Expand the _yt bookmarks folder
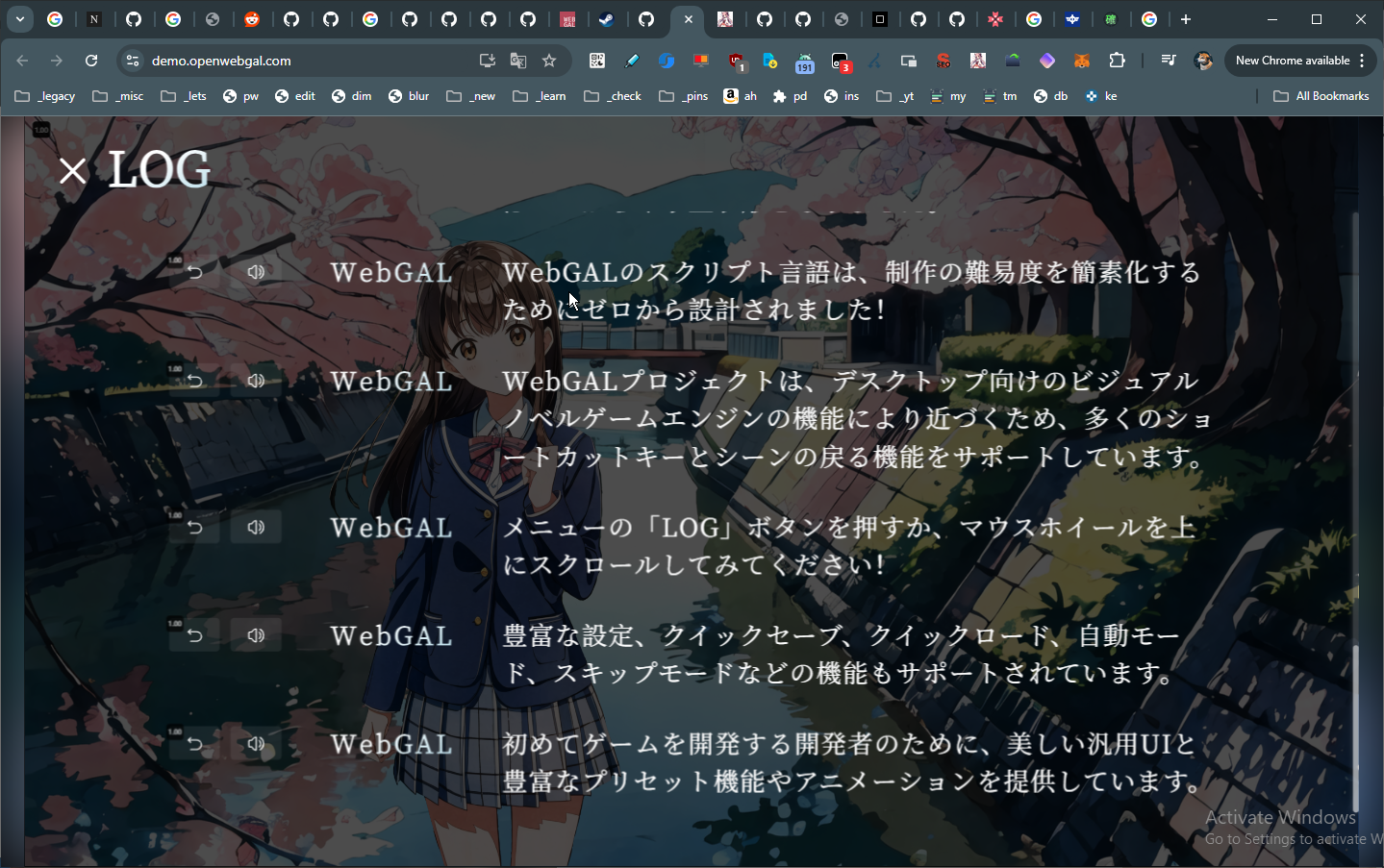Screen dimensions: 1384x868 (895, 96)
